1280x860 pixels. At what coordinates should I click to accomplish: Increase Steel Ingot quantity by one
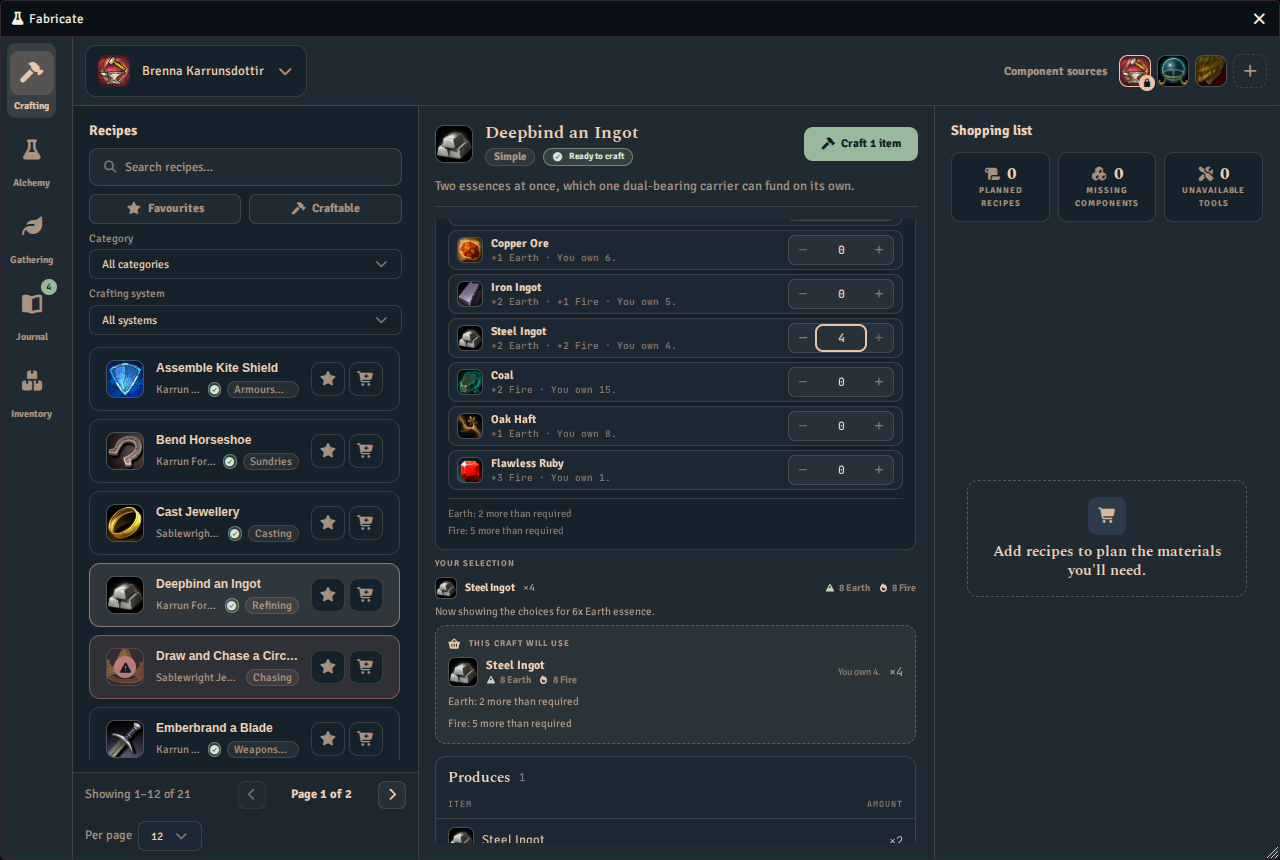point(879,338)
